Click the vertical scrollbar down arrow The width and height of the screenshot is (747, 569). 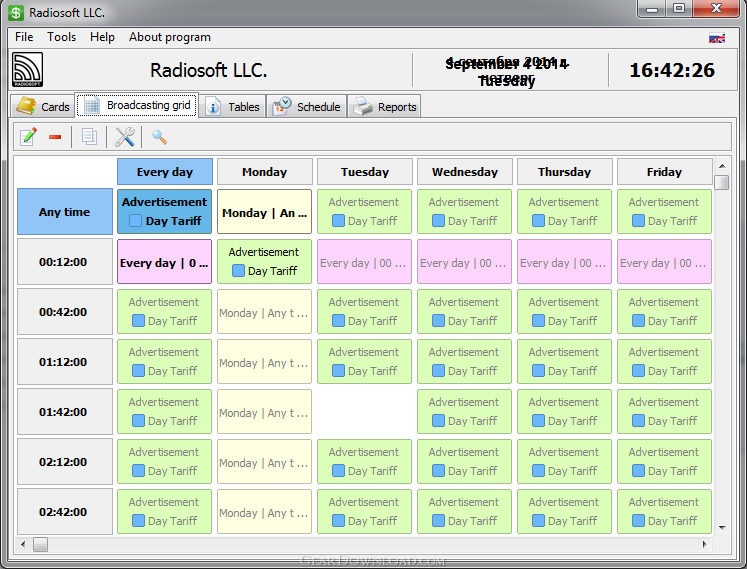click(722, 528)
